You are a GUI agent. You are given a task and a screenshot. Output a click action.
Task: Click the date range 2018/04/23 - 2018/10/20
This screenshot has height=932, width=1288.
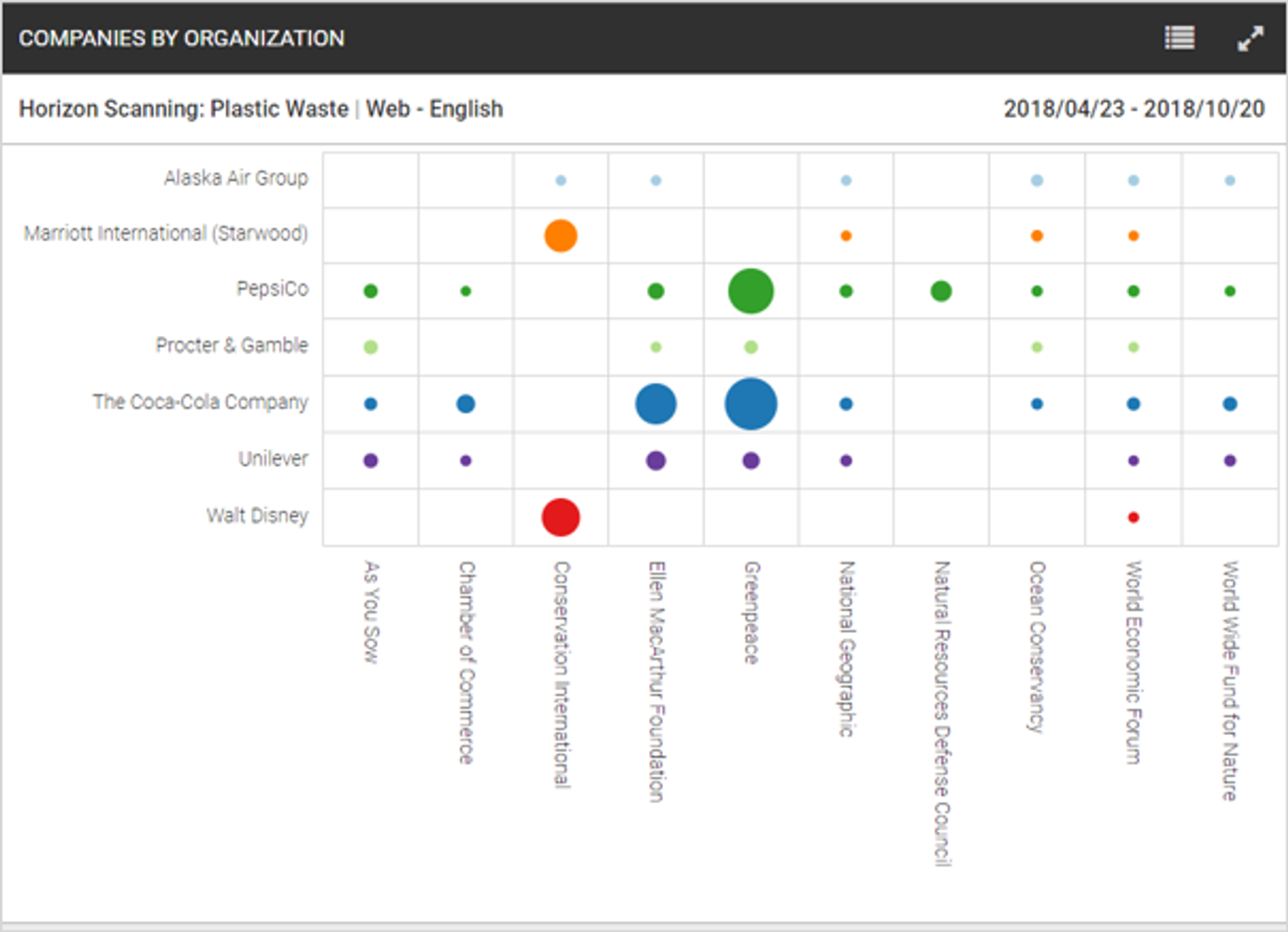pos(1134,109)
